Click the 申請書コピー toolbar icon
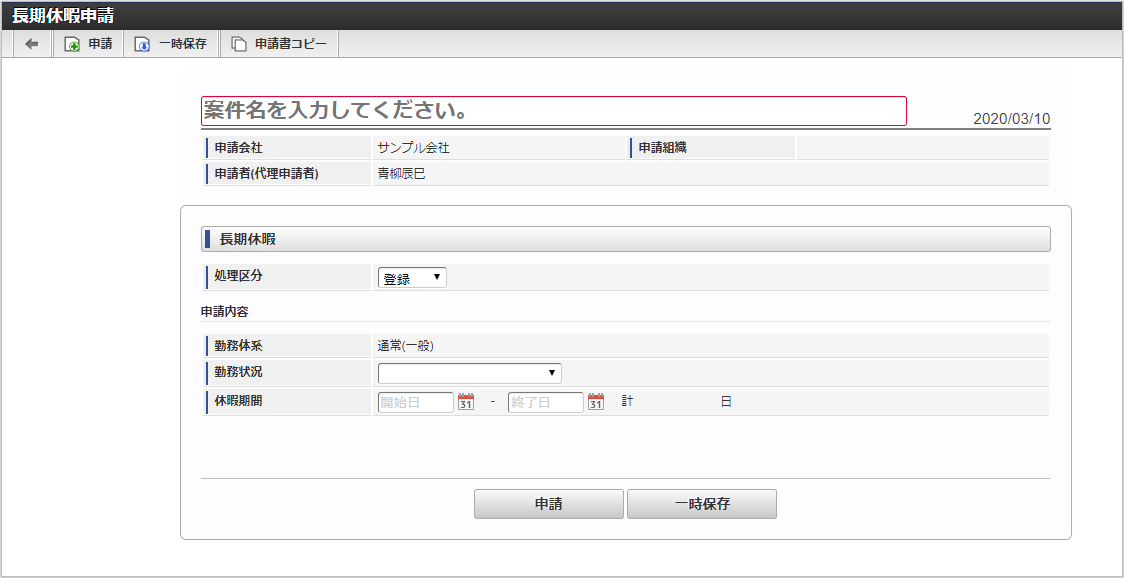The width and height of the screenshot is (1124, 578). coord(238,44)
